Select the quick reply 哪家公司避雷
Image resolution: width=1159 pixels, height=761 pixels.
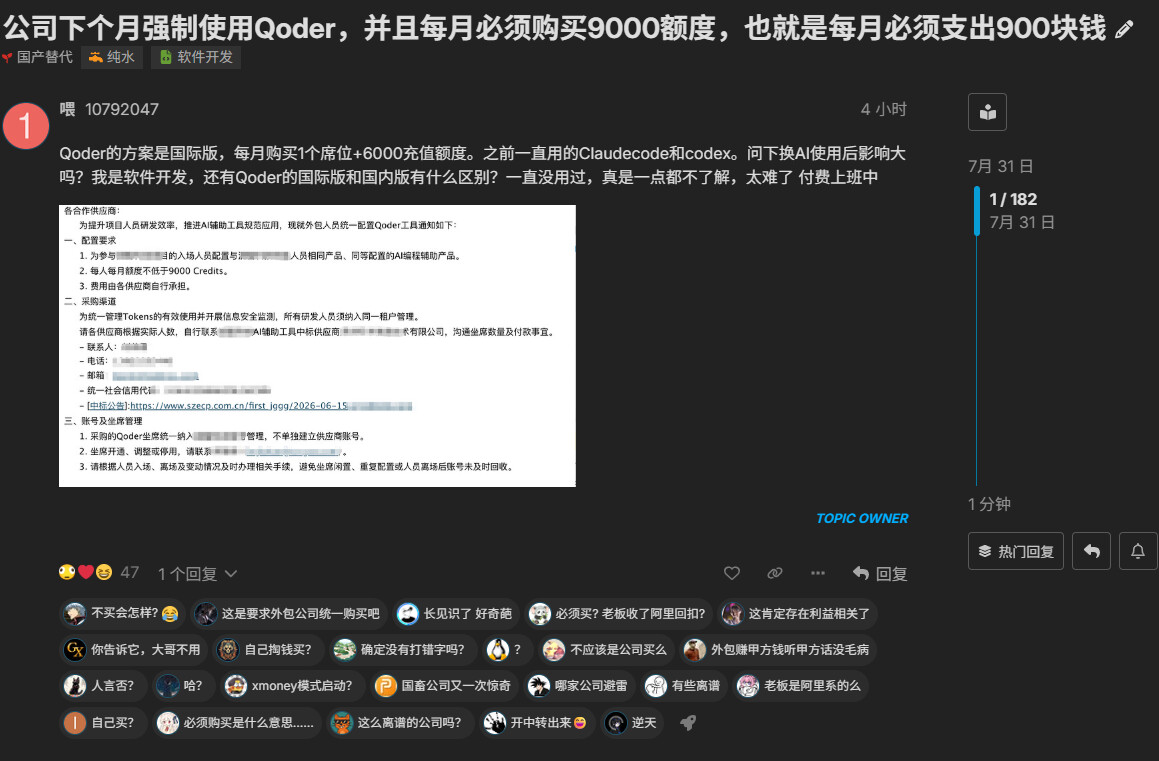(580, 686)
